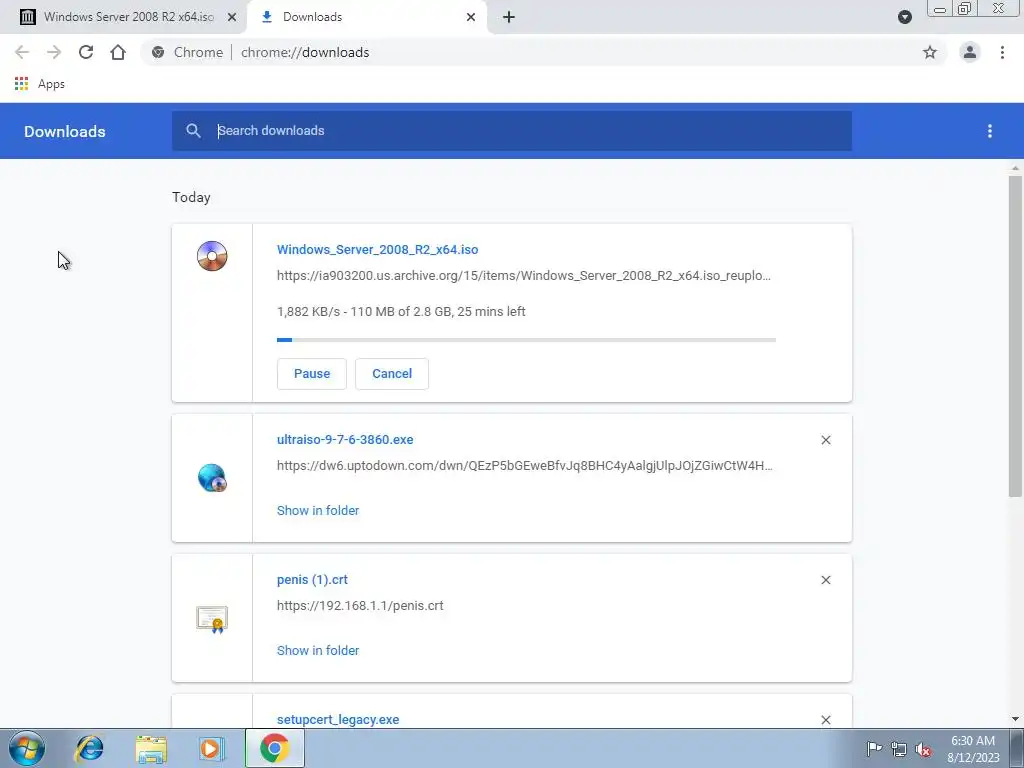Pause the Windows Server ISO download
The image size is (1024, 768).
(312, 374)
